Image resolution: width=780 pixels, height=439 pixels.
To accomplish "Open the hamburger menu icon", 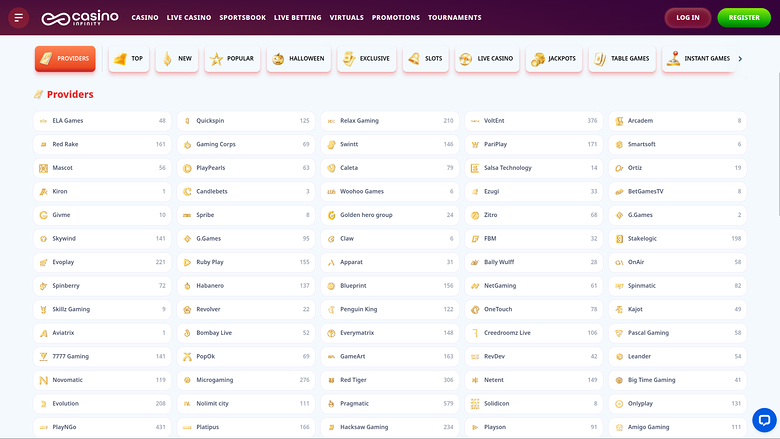I will tap(18, 17).
